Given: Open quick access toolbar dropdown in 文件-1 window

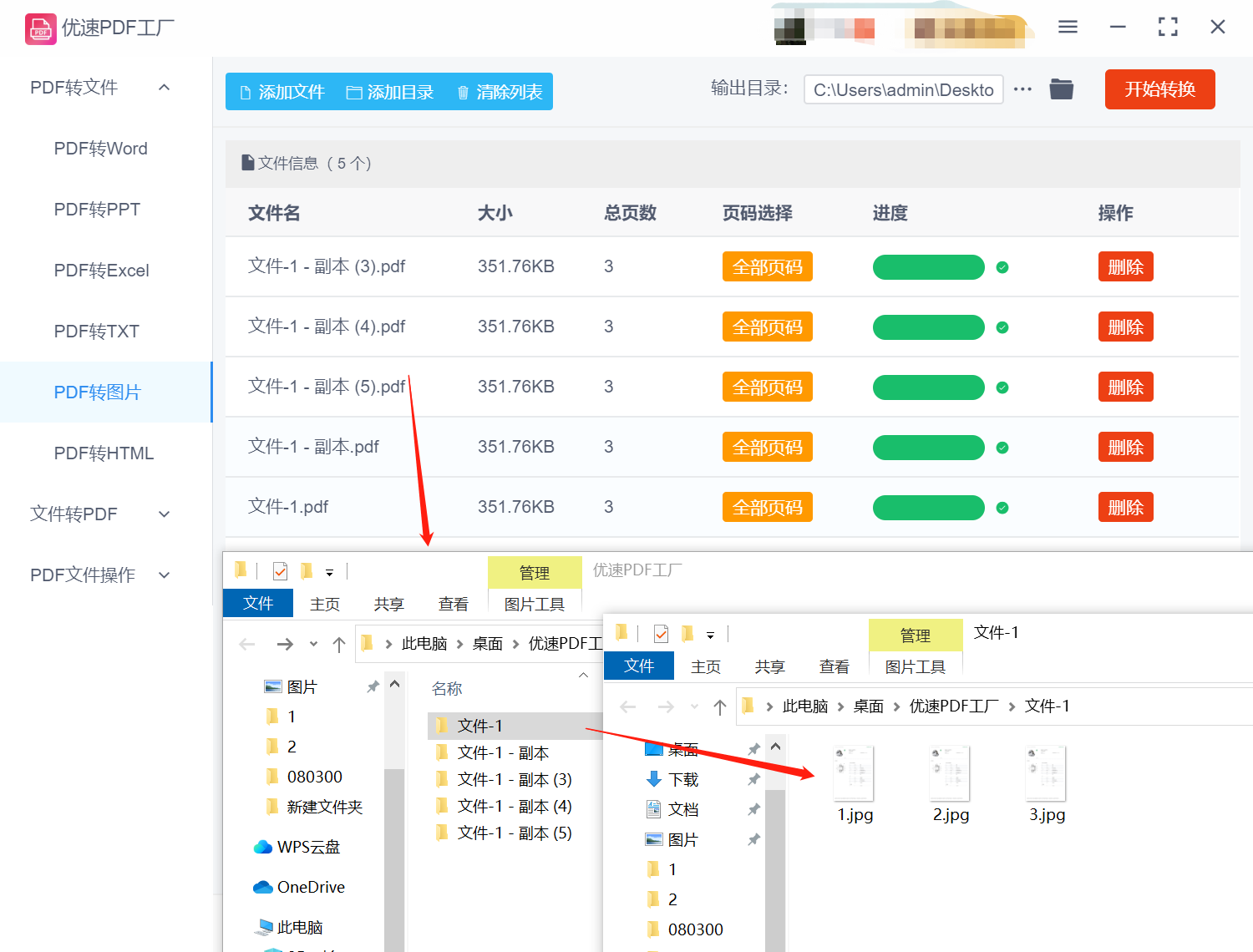Looking at the screenshot, I should click(x=710, y=636).
